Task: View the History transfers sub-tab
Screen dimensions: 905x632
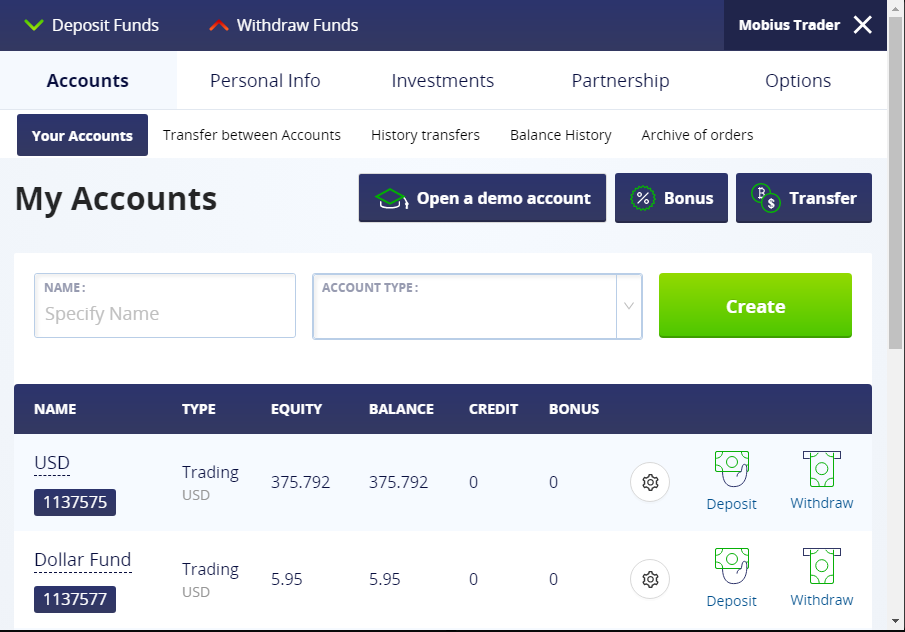Action: pos(425,135)
